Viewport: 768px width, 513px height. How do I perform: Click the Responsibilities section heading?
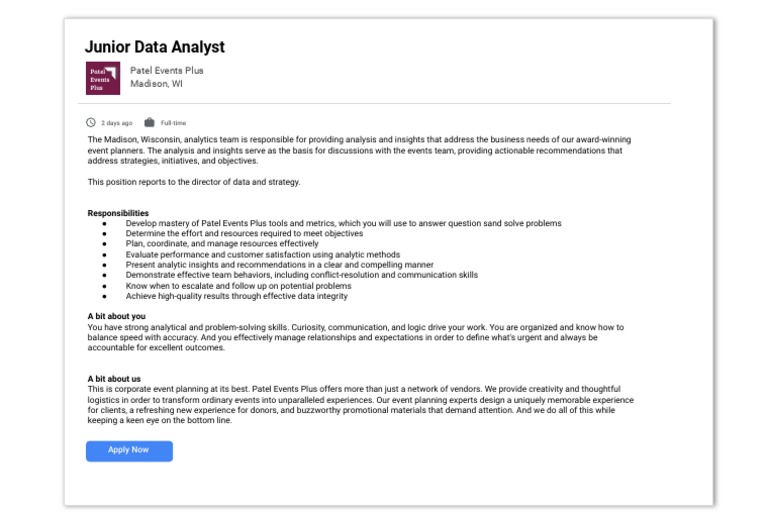pyautogui.click(x=118, y=213)
